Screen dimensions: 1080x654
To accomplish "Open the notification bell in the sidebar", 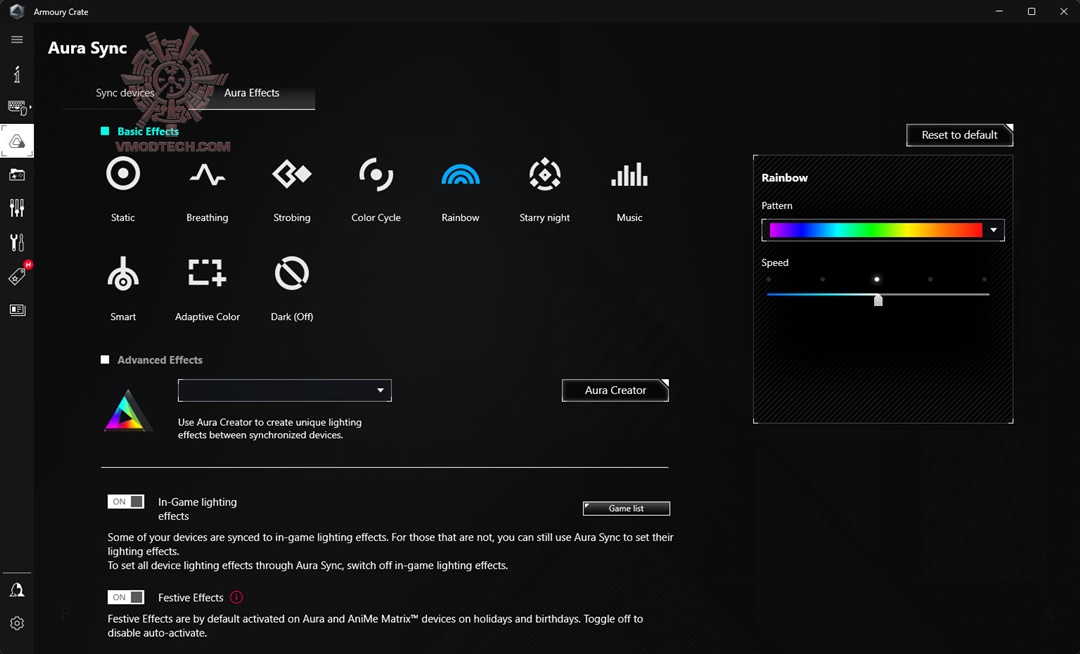I will [x=17, y=590].
